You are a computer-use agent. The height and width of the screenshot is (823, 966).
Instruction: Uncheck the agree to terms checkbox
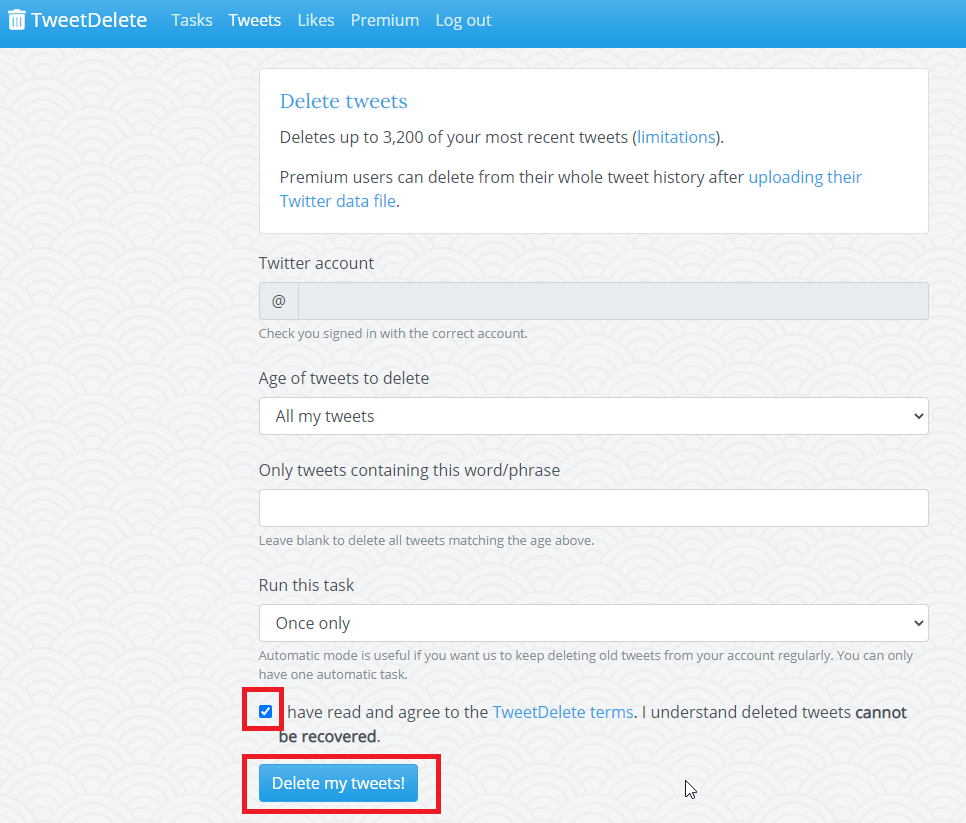click(x=266, y=712)
